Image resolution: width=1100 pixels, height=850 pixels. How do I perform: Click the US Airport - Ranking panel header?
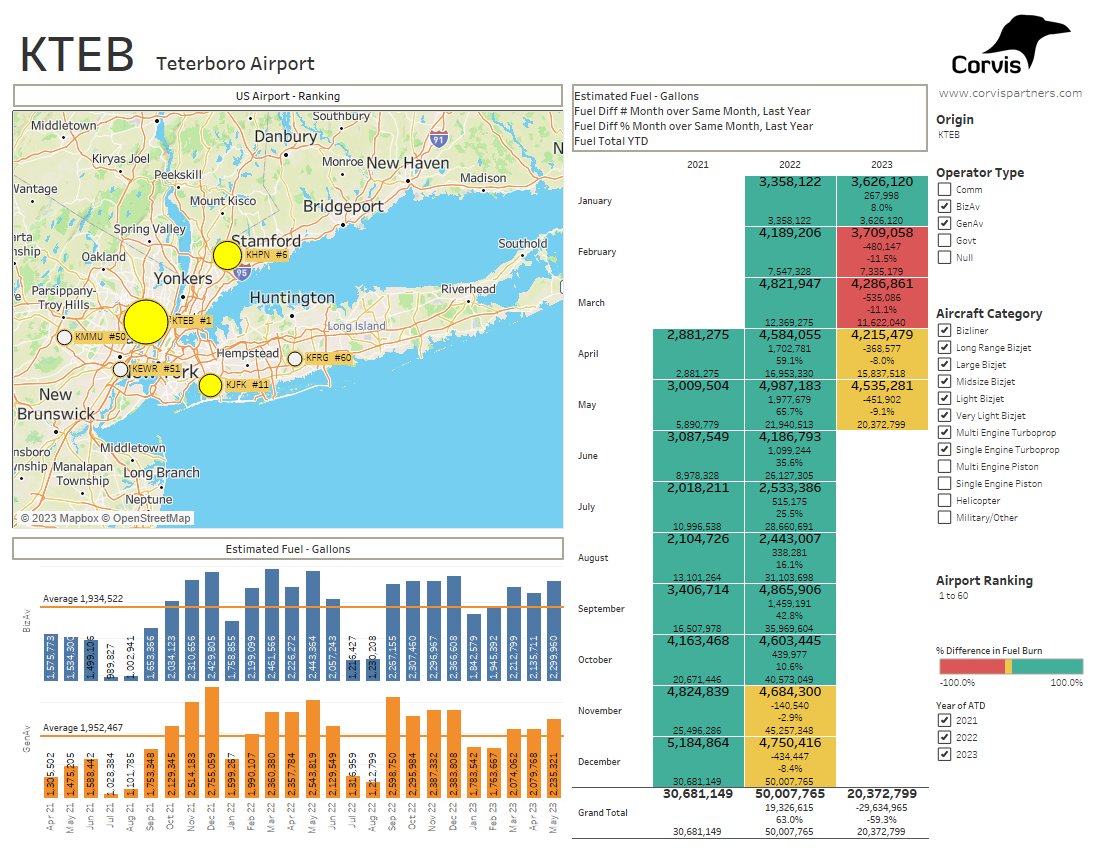tap(287, 96)
